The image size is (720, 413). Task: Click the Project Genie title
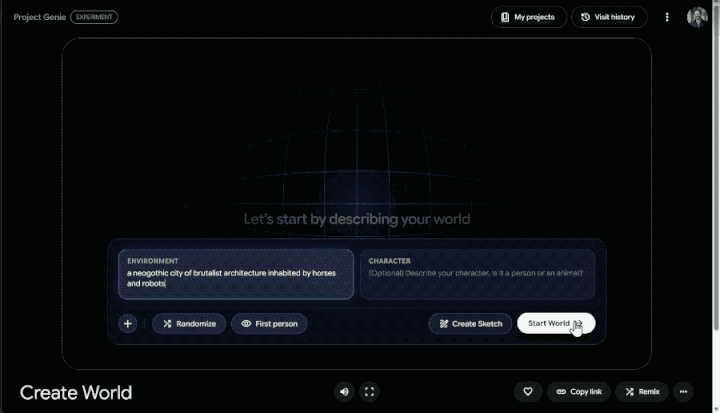point(39,17)
